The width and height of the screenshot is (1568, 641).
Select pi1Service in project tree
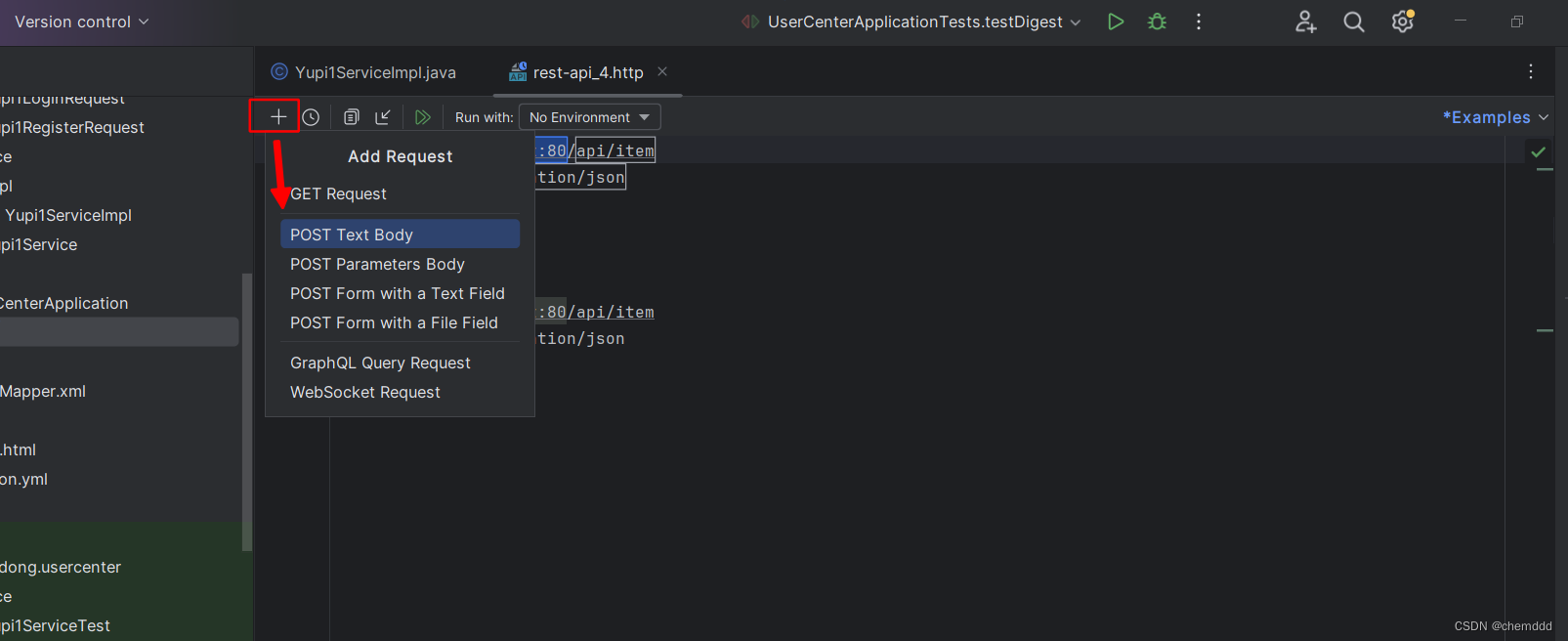pos(39,244)
